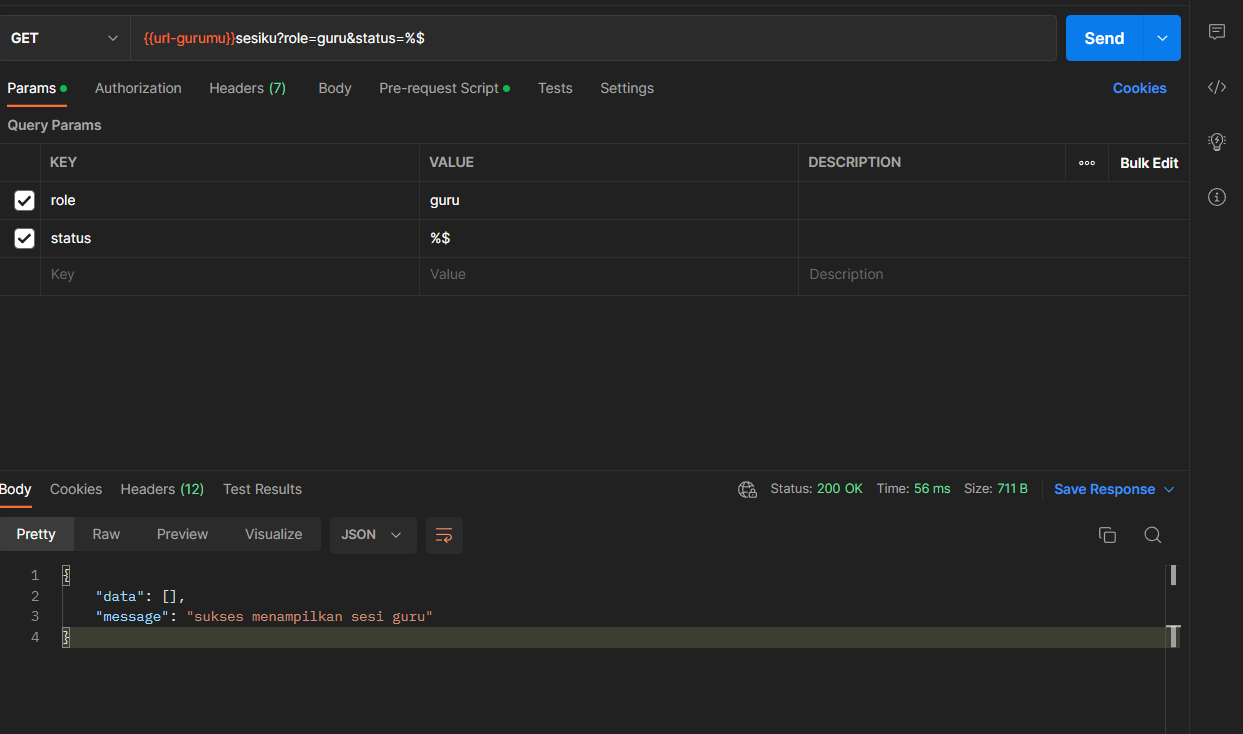Screen dimensions: 1243x734
Task: Select the Preview view mode
Action: [182, 535]
